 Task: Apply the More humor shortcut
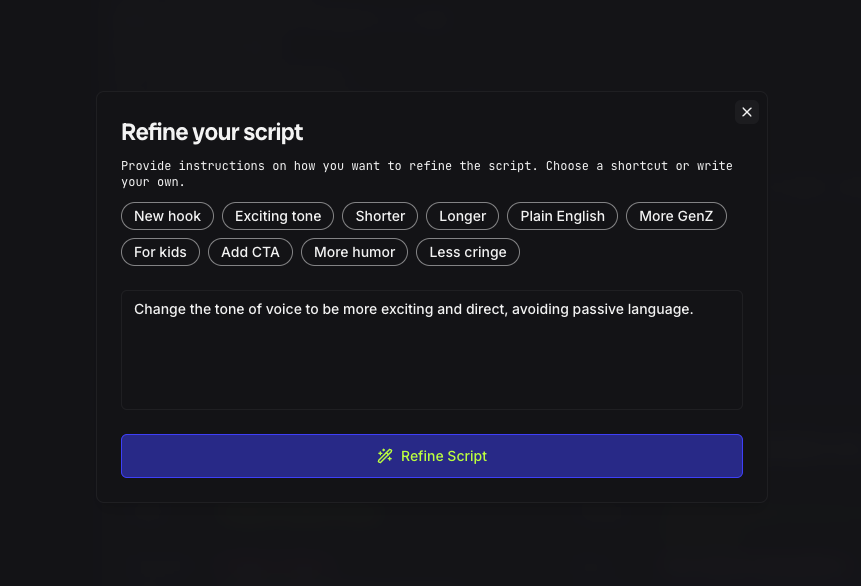click(354, 252)
